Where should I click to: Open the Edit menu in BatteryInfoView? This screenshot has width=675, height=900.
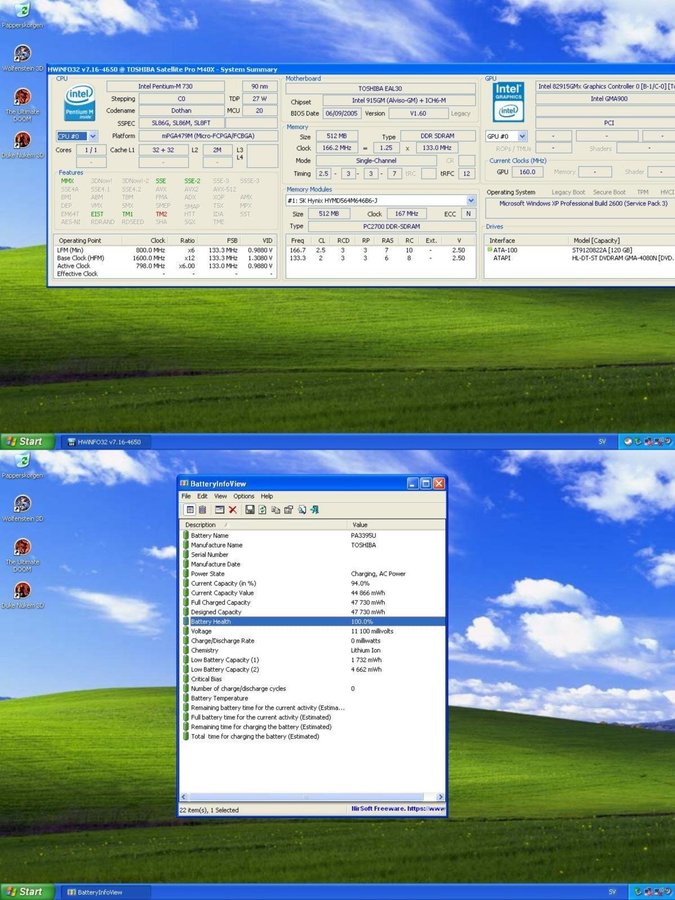pyautogui.click(x=203, y=496)
